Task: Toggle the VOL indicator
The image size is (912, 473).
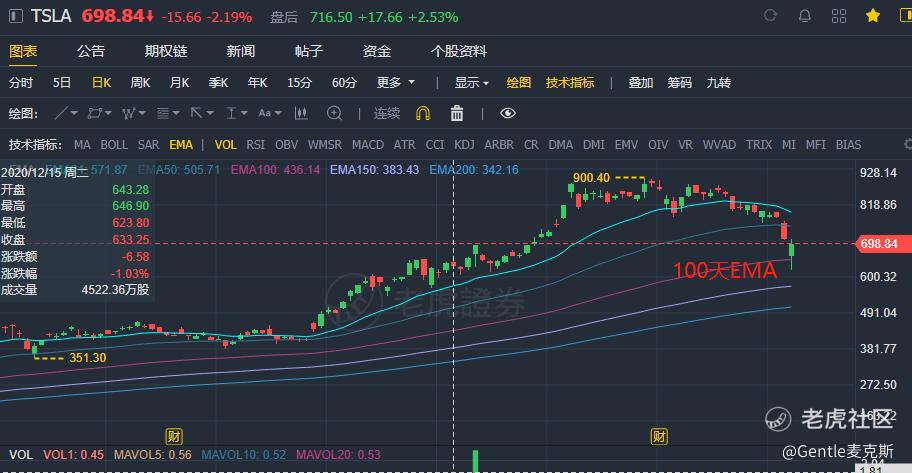Action: tap(226, 144)
